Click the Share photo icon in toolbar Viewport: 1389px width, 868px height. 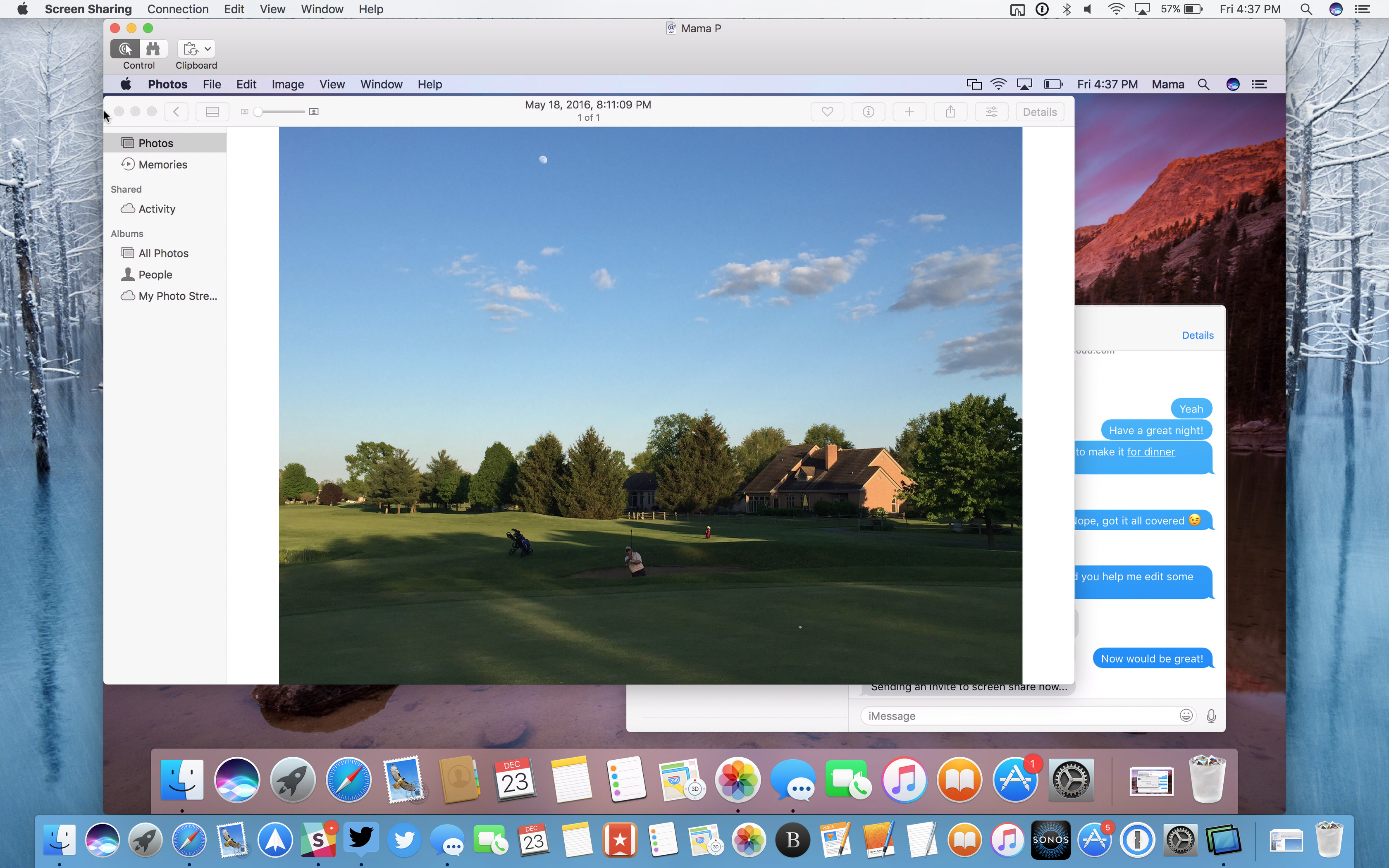coord(950,111)
